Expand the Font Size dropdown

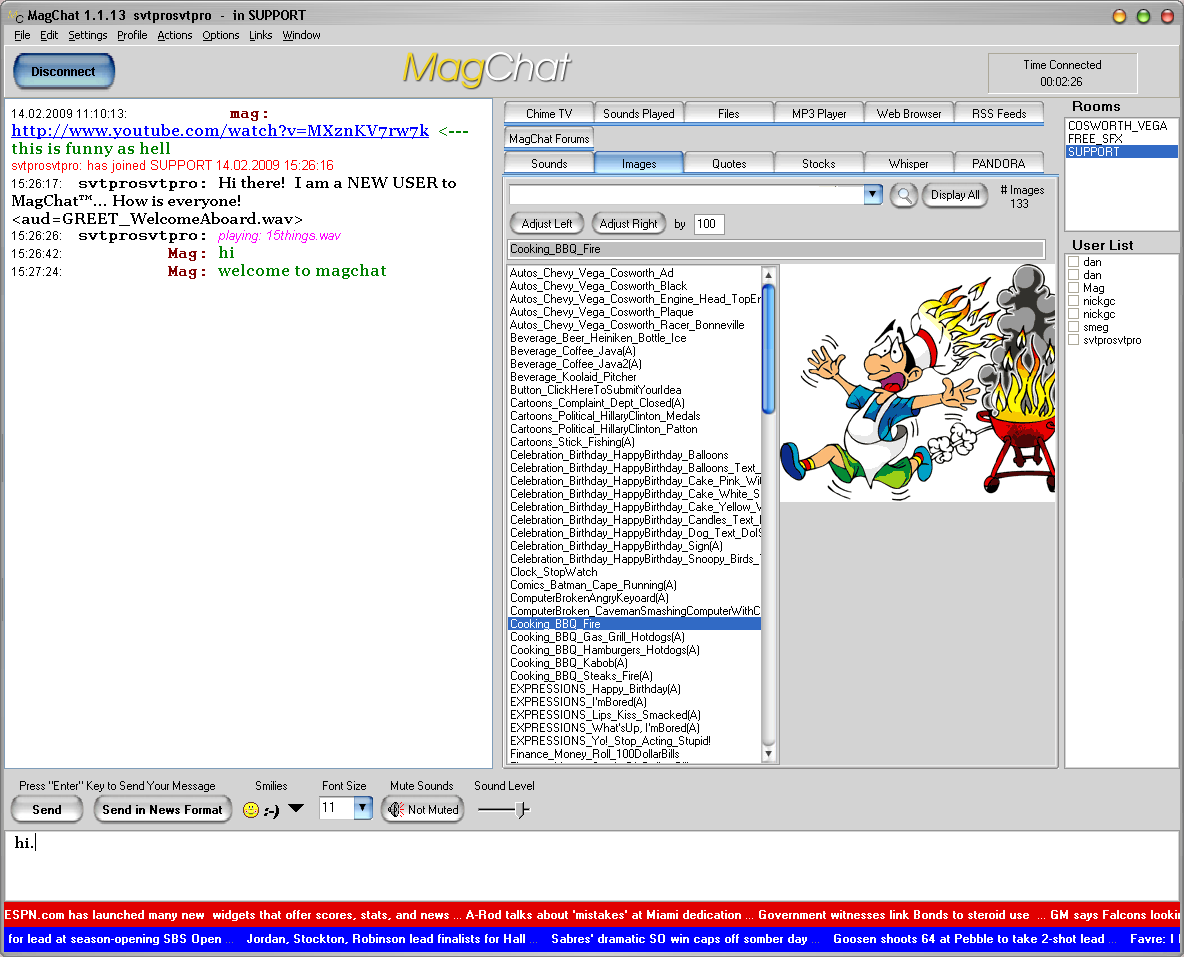[x=363, y=808]
